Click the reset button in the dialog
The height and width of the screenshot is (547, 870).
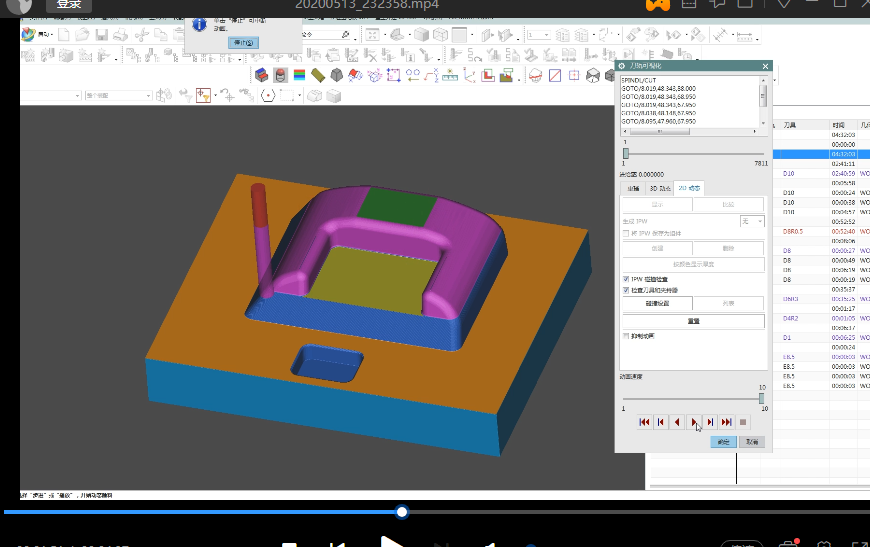[694, 321]
